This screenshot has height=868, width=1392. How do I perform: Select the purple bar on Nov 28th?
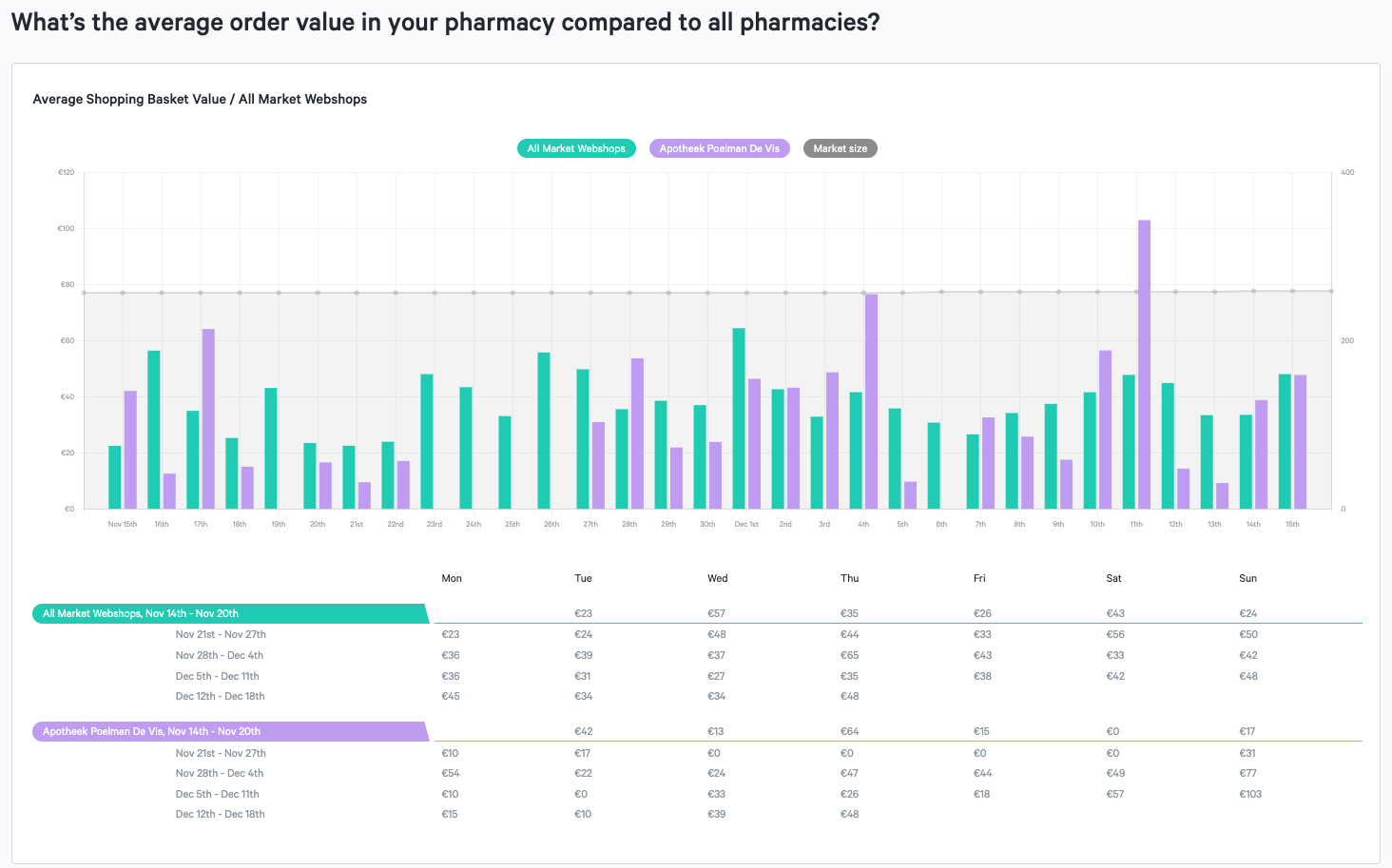click(637, 434)
